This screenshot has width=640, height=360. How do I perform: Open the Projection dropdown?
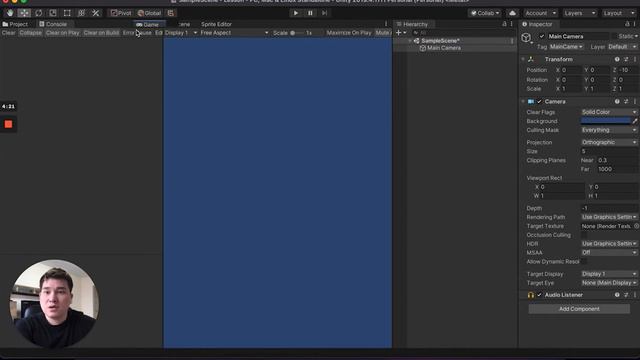(609, 142)
